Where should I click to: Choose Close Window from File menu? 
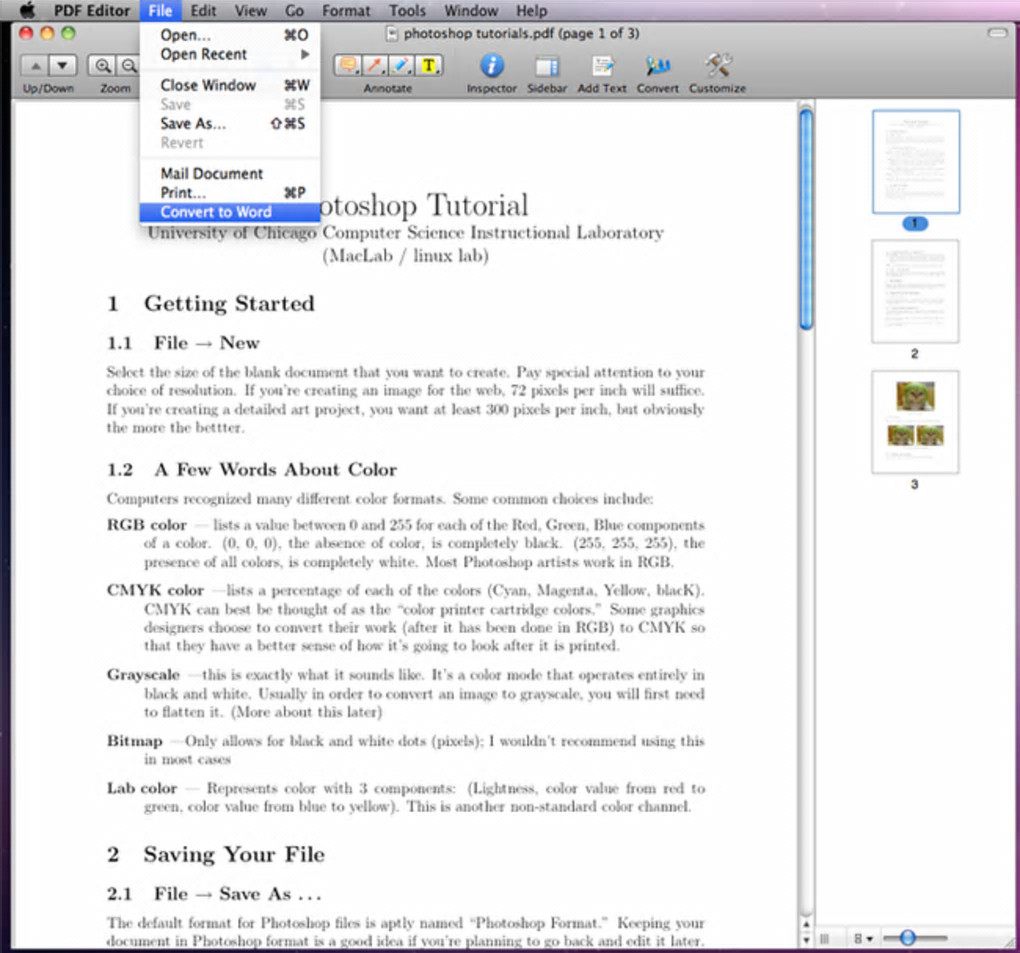point(230,85)
